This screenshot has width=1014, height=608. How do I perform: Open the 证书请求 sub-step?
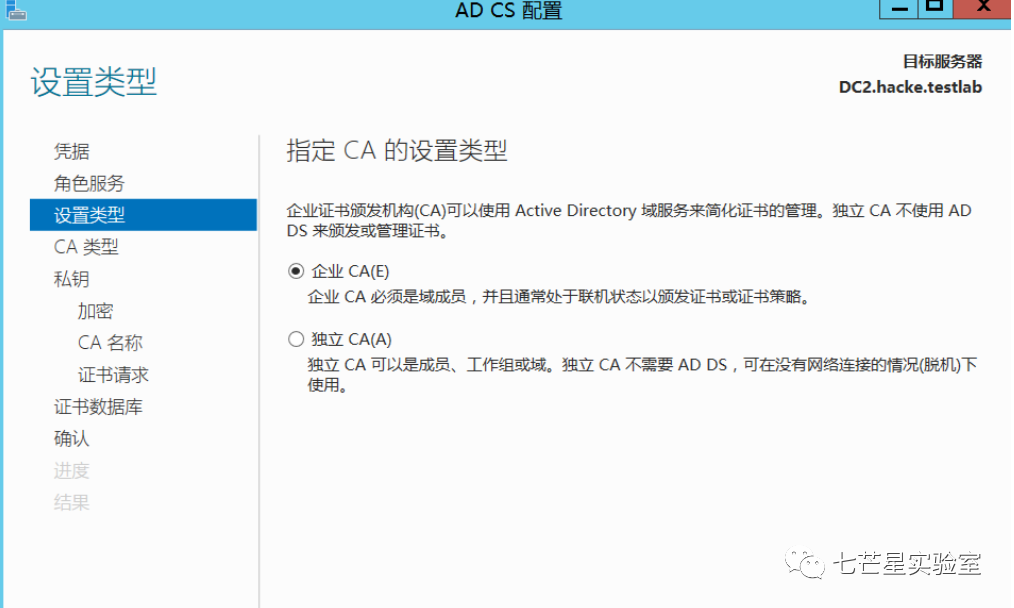click(113, 375)
